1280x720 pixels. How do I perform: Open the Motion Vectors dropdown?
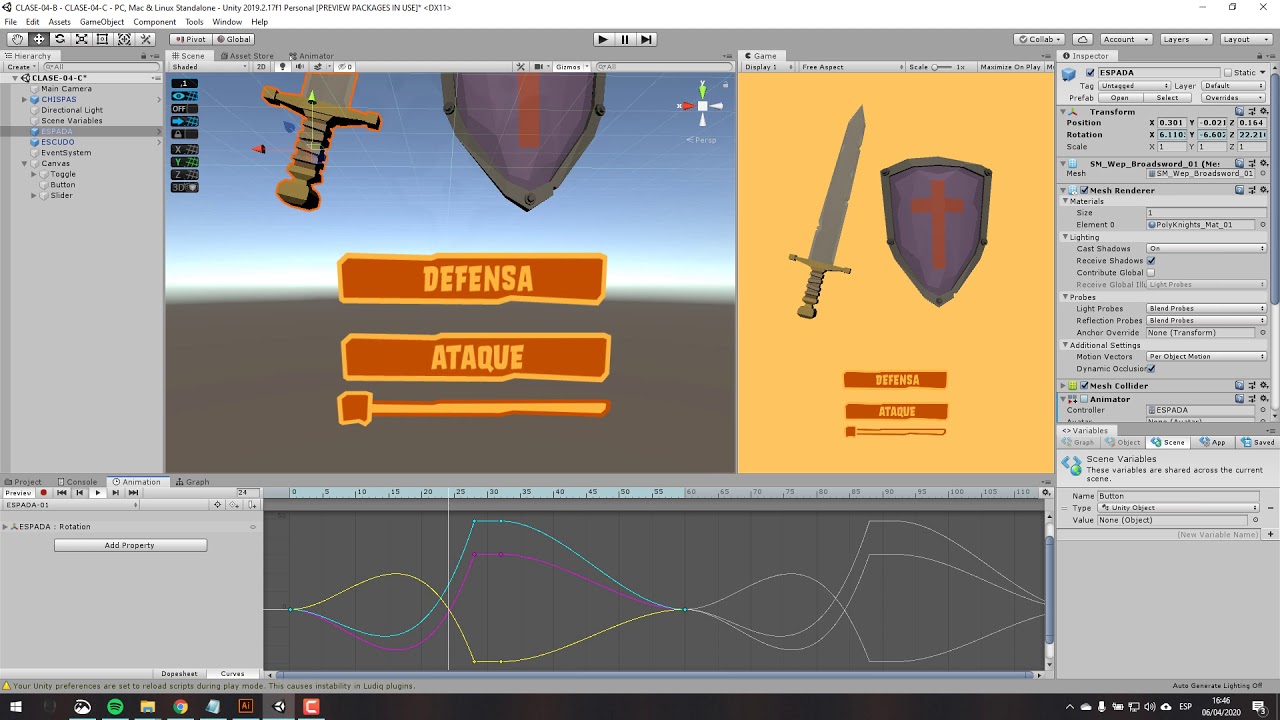pos(1206,356)
